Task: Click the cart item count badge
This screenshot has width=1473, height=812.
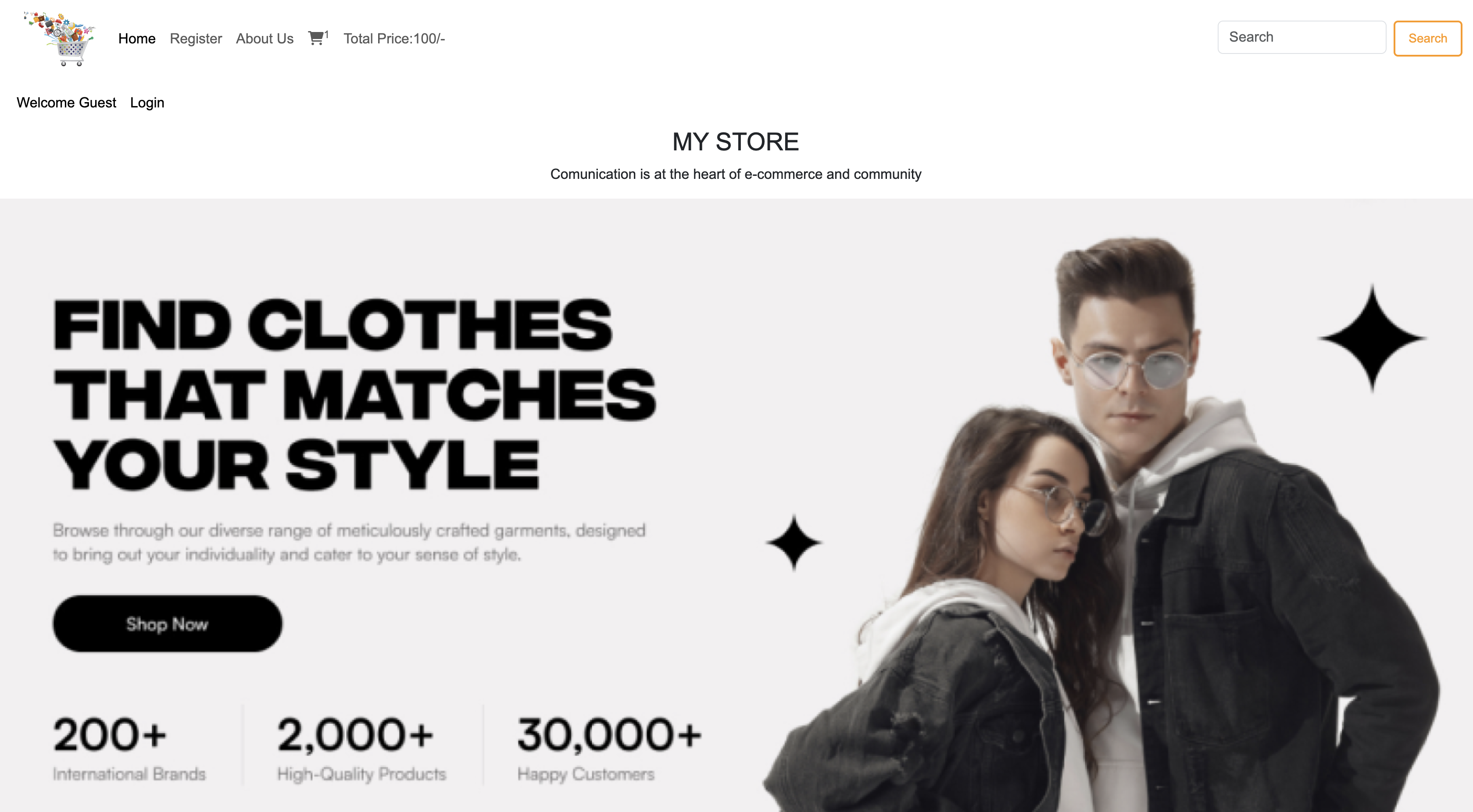Action: pyautogui.click(x=326, y=34)
